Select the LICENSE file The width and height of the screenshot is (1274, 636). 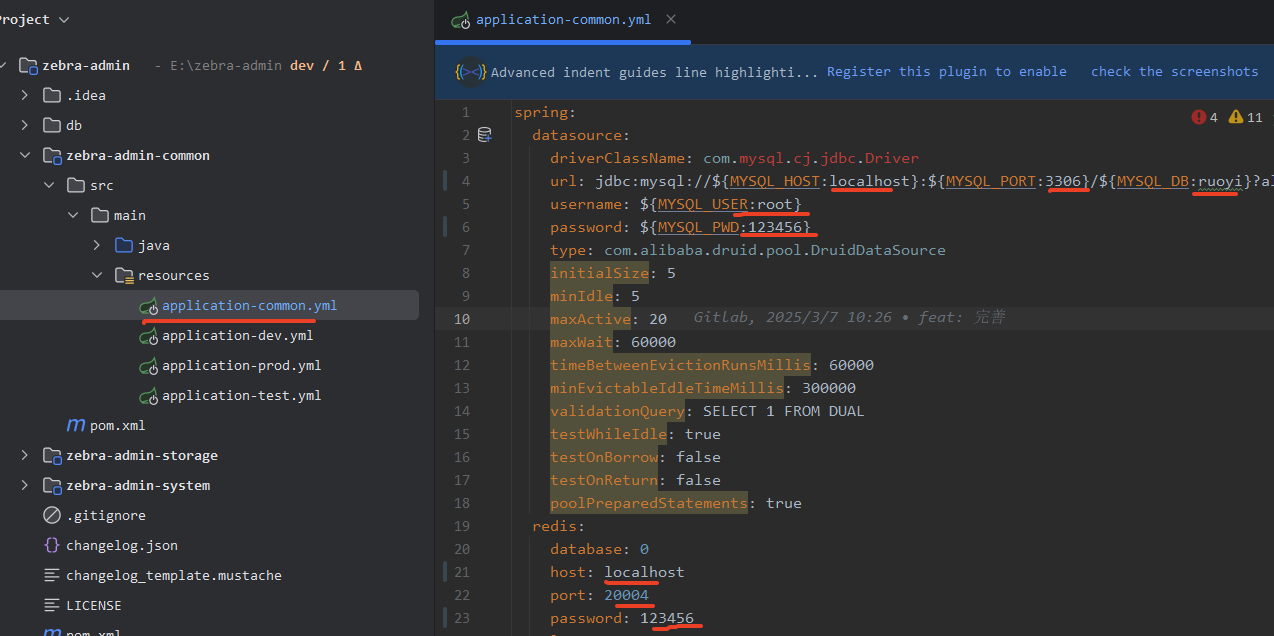pos(93,605)
